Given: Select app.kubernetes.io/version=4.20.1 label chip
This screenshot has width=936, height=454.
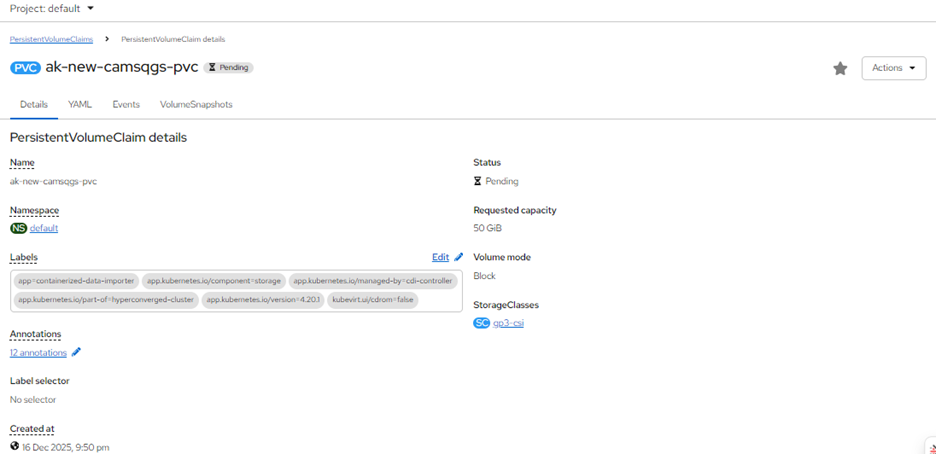Looking at the screenshot, I should (263, 300).
